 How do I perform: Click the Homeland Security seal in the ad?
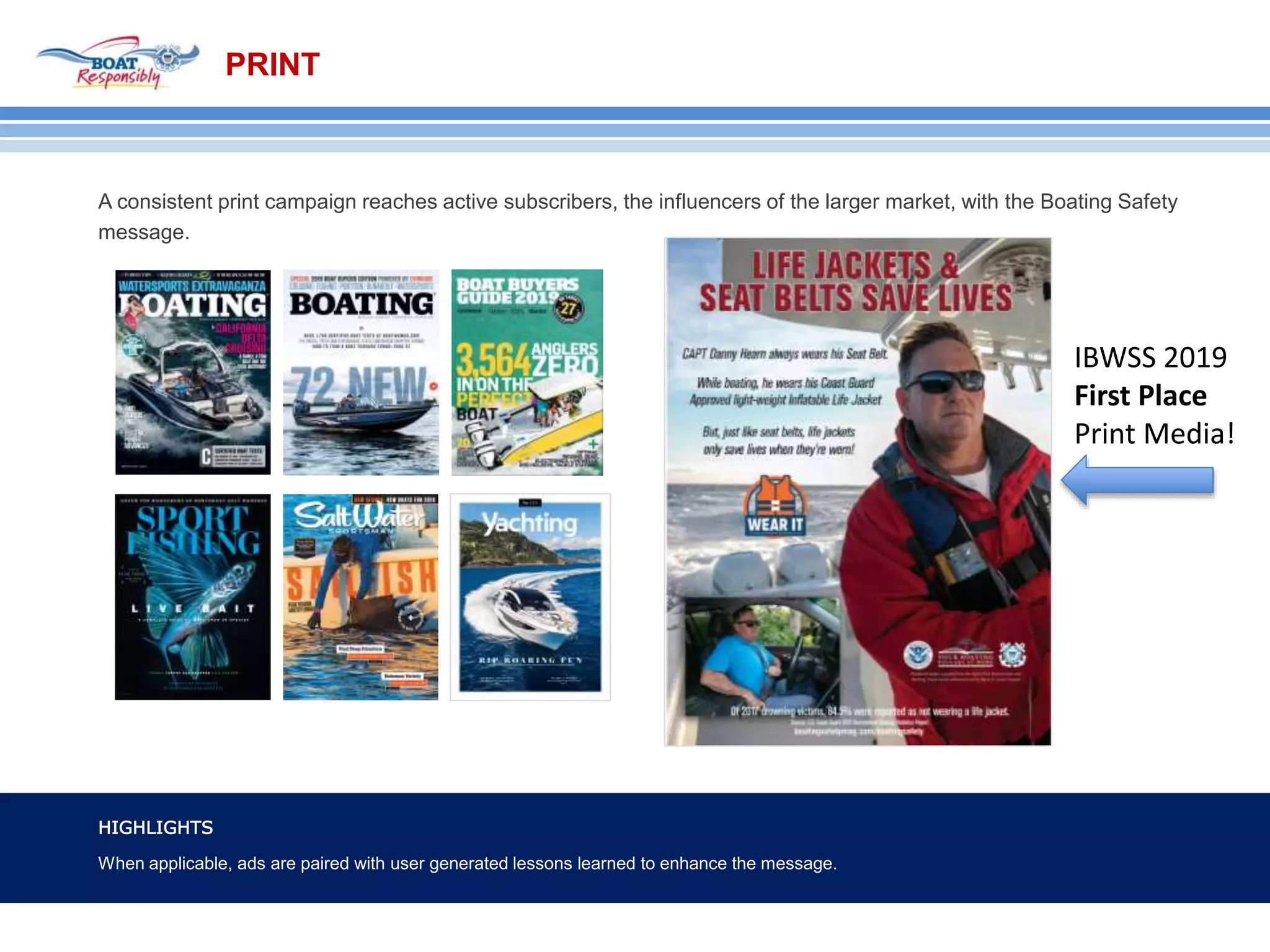coord(918,655)
